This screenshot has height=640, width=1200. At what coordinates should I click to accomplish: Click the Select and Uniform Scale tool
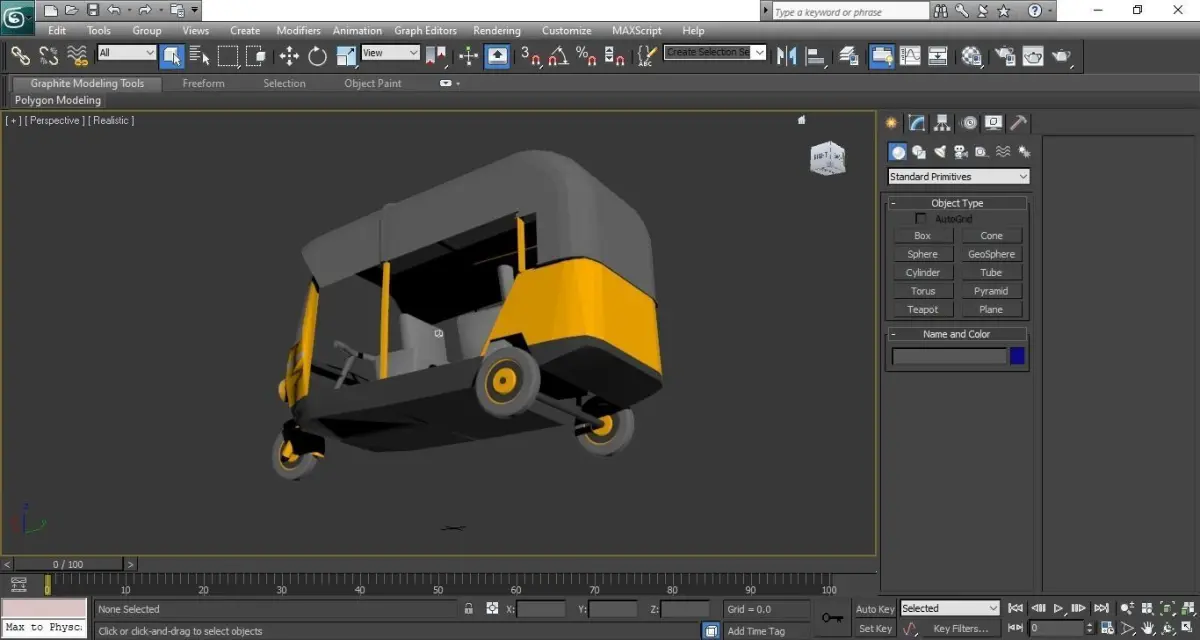coord(347,56)
